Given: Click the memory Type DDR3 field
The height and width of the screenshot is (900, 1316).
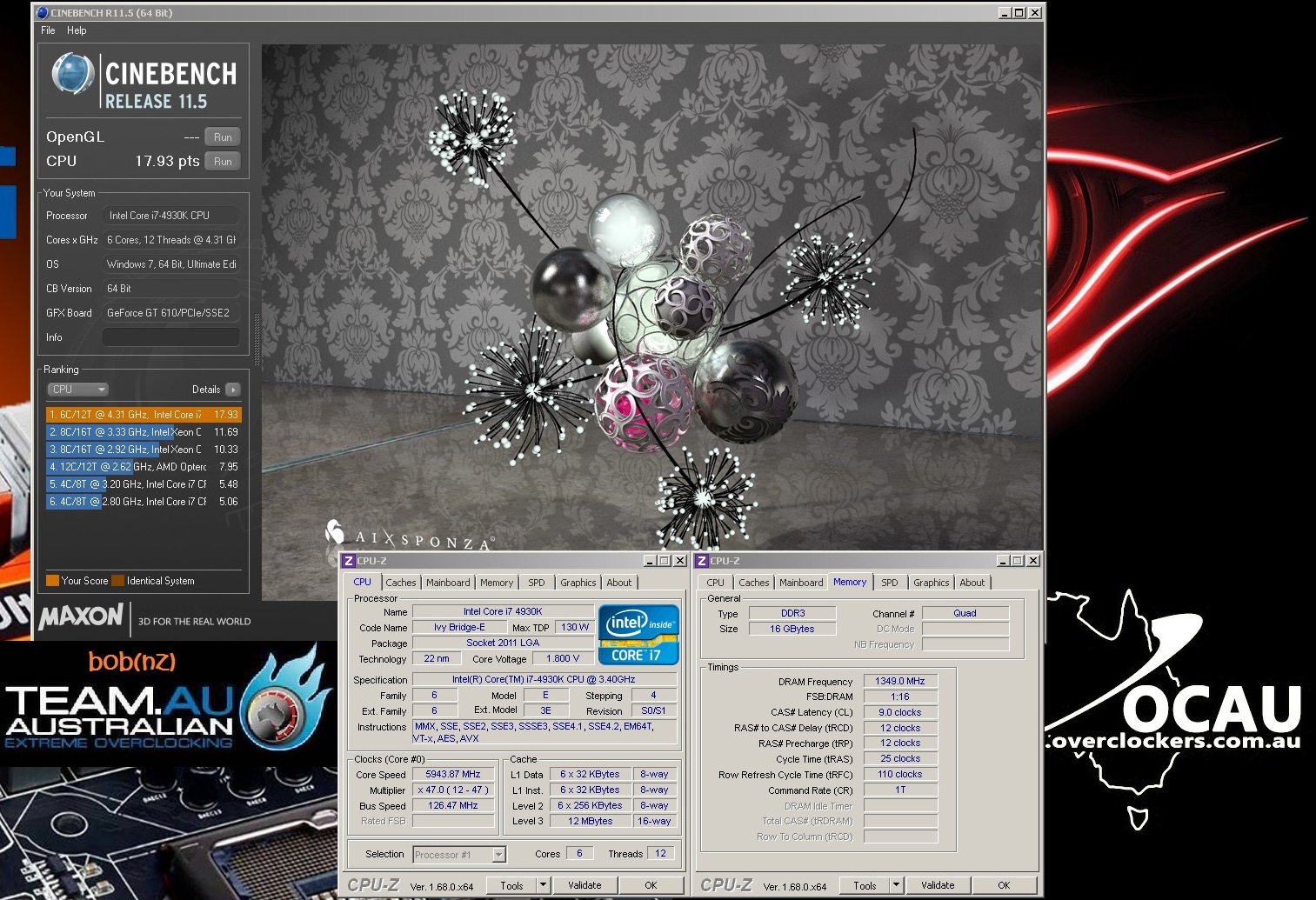Looking at the screenshot, I should pyautogui.click(x=792, y=613).
